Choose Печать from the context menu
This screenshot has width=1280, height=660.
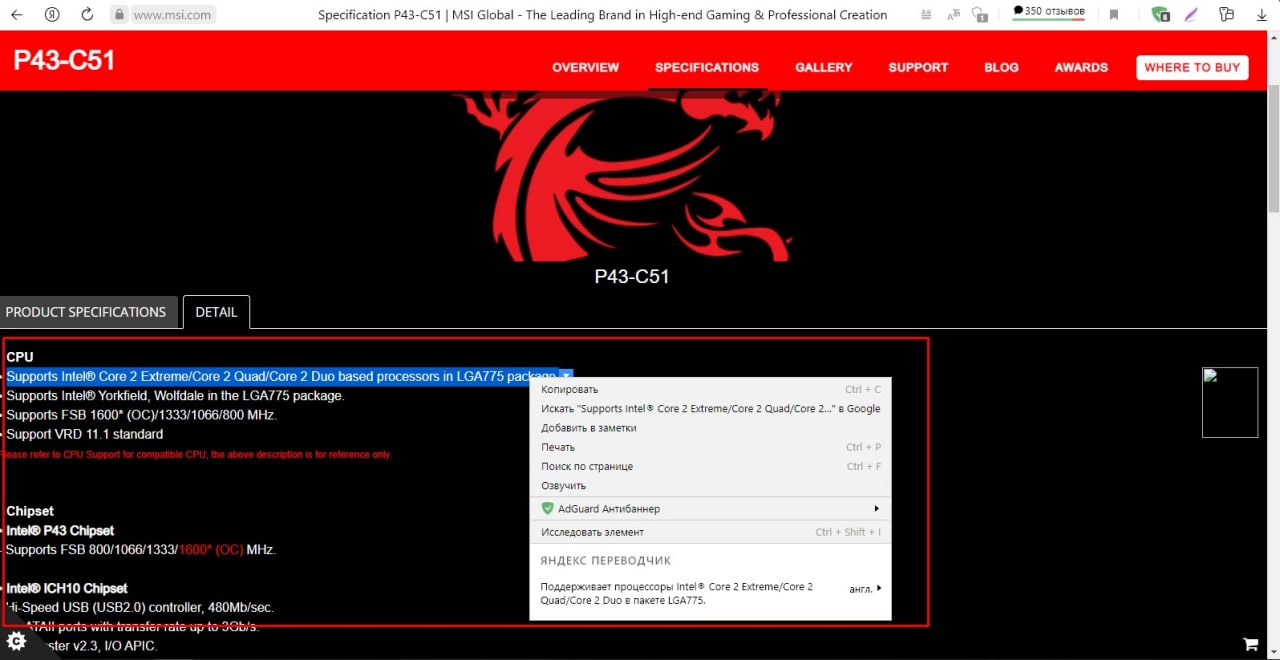click(710, 447)
